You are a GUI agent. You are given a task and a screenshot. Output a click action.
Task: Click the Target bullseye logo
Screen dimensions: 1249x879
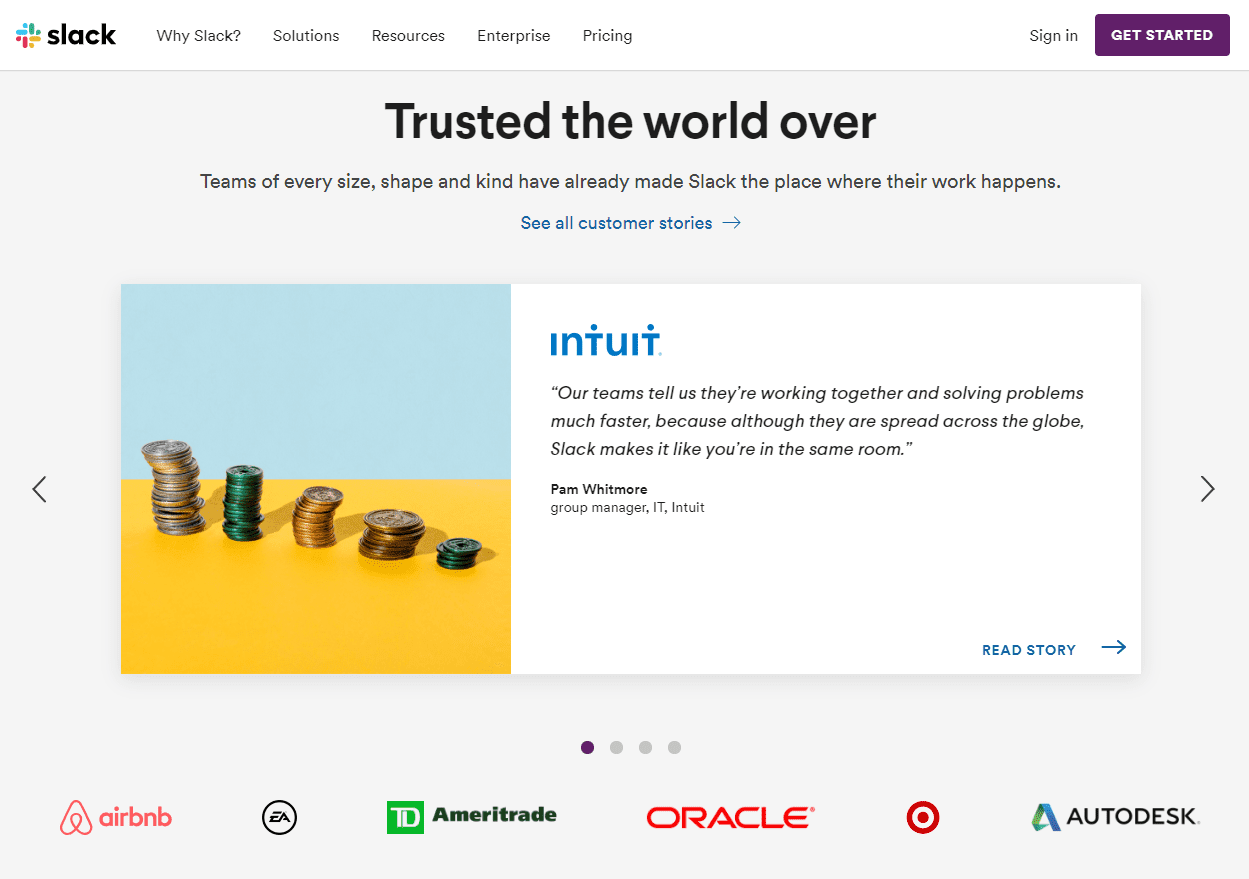click(x=922, y=817)
